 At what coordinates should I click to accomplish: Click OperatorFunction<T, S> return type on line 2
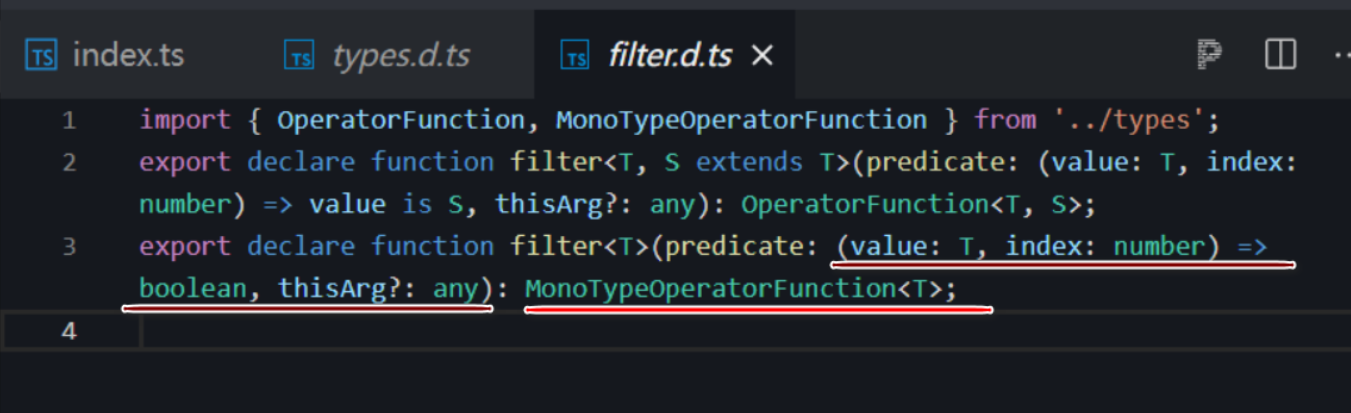tap(918, 205)
